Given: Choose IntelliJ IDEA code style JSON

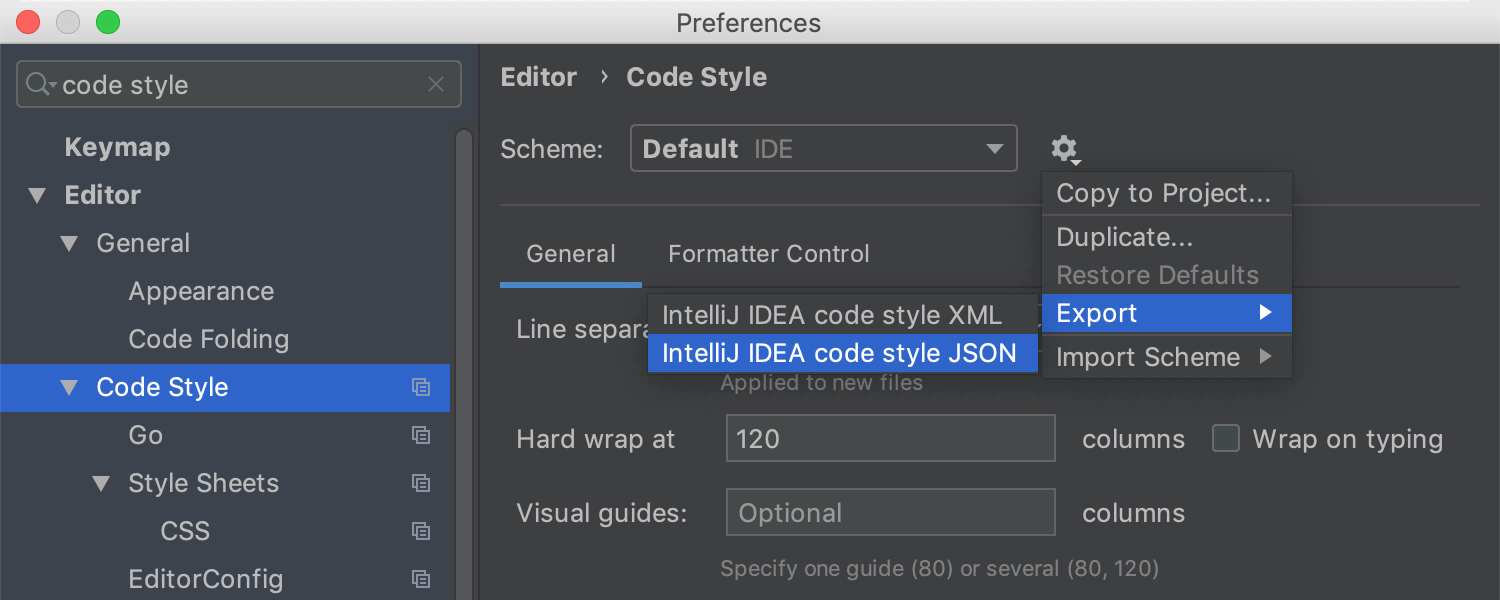Looking at the screenshot, I should (839, 353).
